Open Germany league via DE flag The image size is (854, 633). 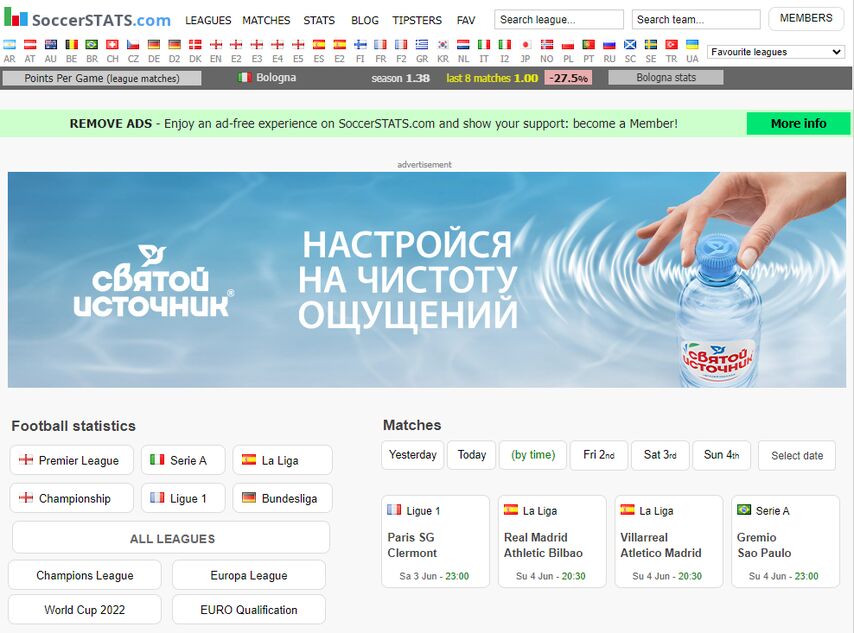pyautogui.click(x=154, y=45)
